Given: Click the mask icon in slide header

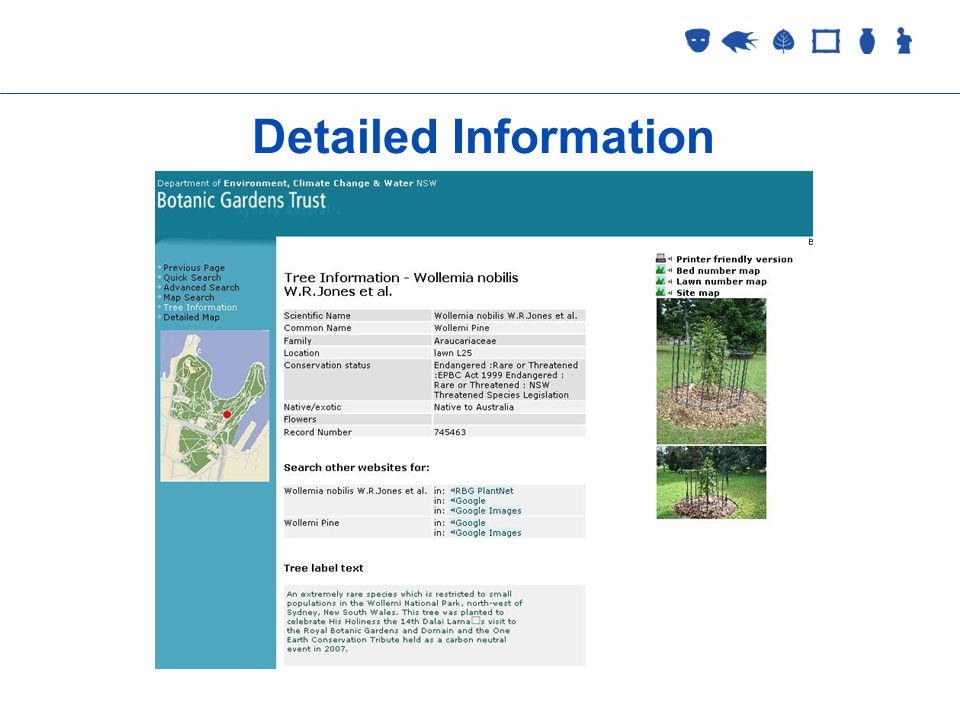Looking at the screenshot, I should pyautogui.click(x=697, y=41).
